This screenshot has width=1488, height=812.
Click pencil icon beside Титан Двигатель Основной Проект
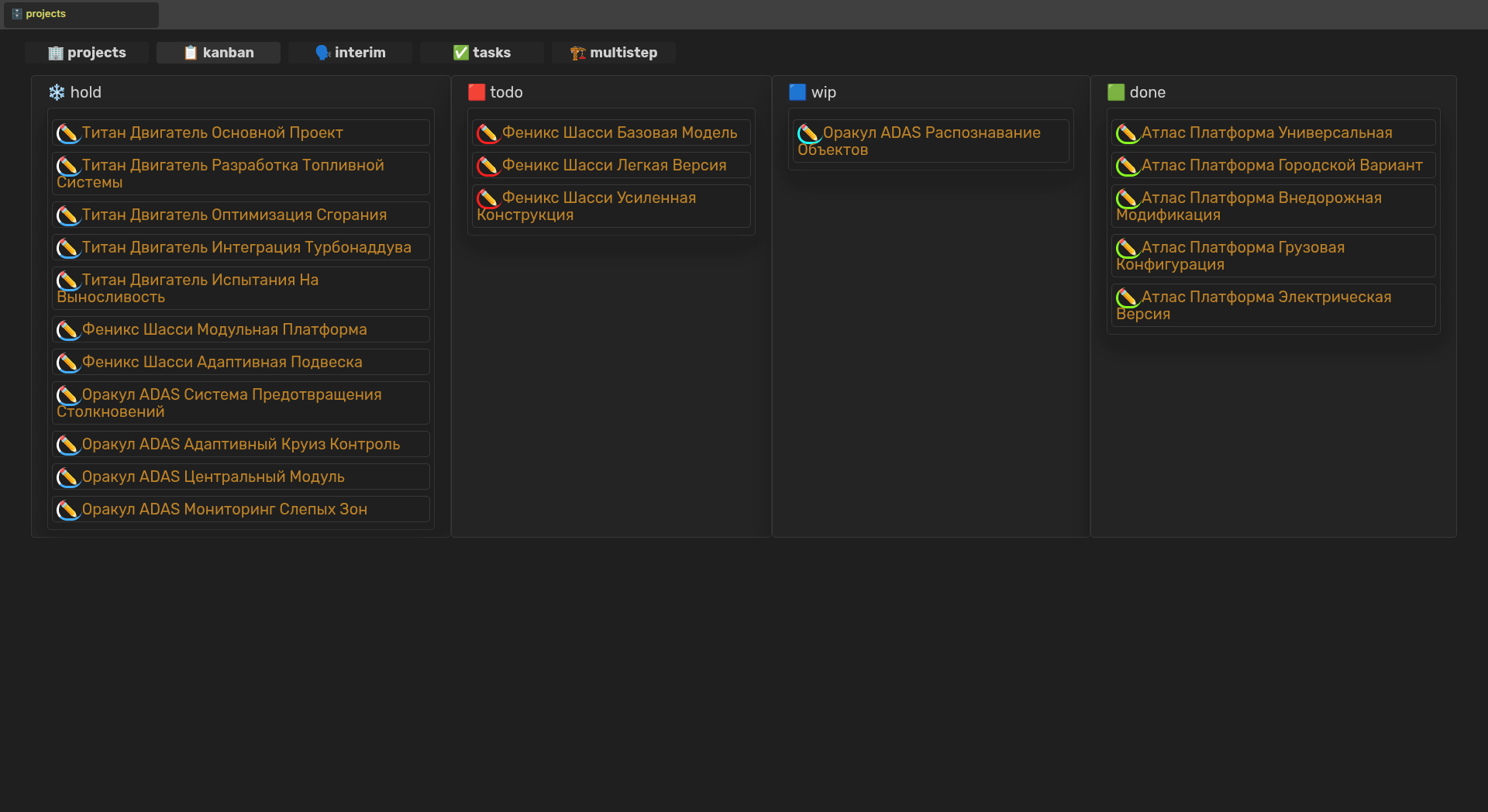coord(68,133)
